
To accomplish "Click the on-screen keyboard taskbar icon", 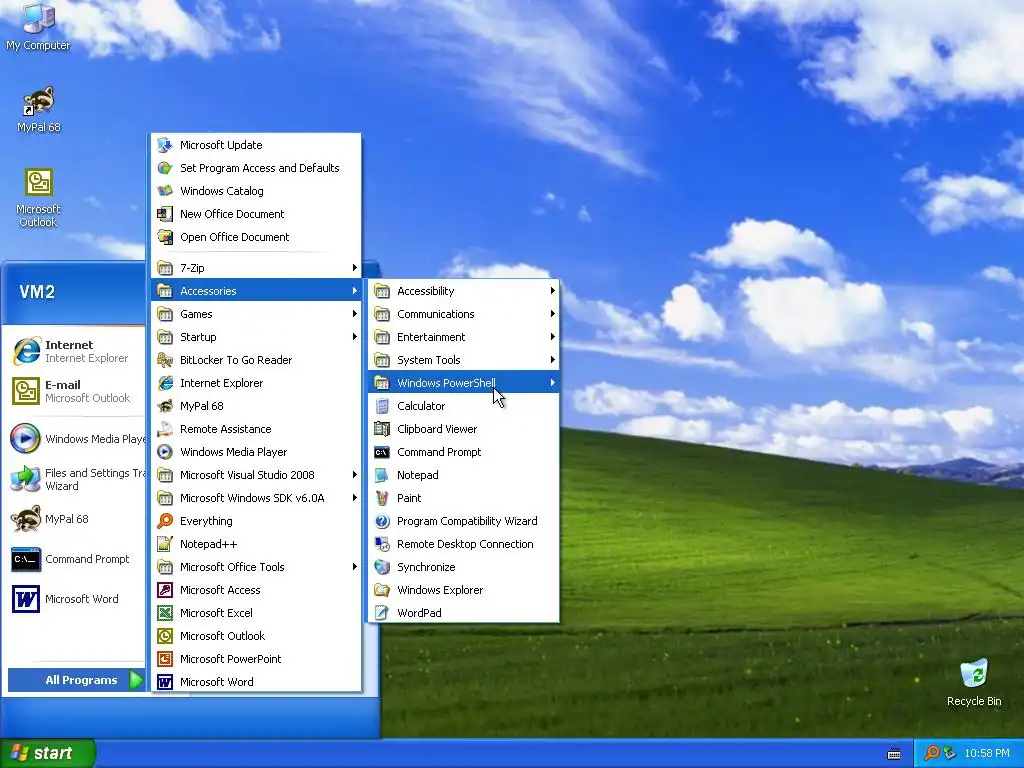I will 894,754.
